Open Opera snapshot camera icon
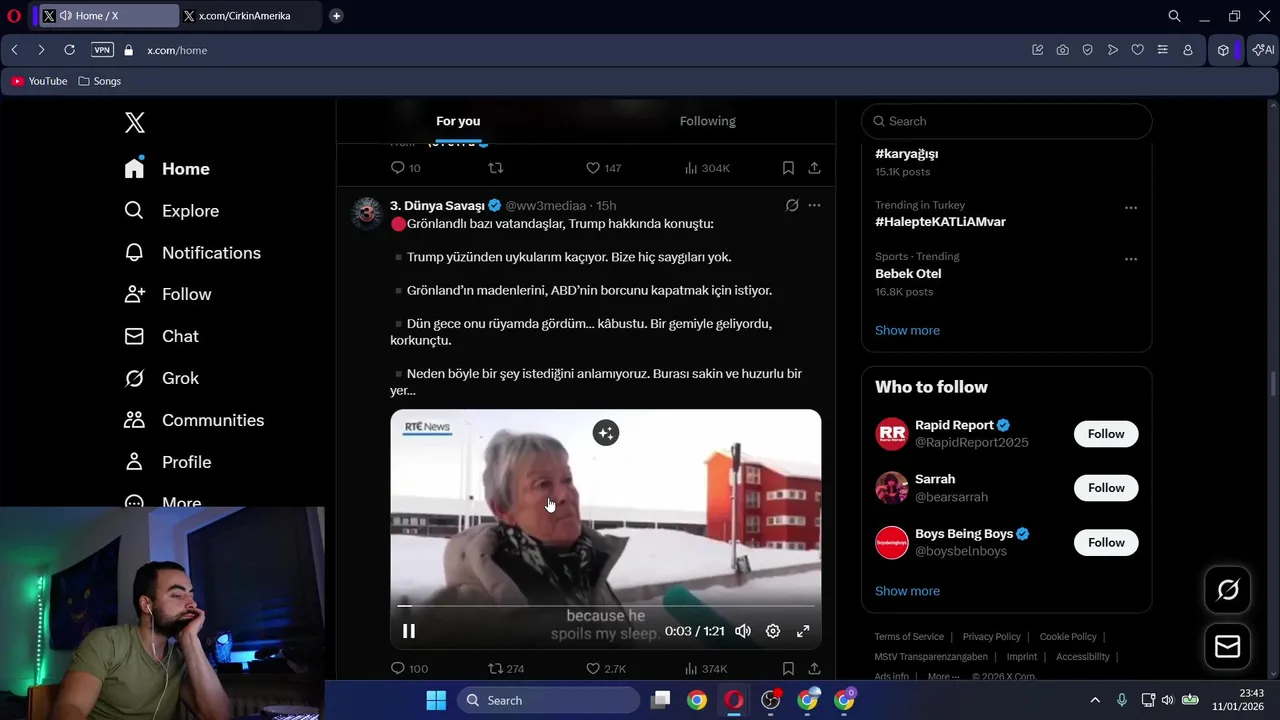Viewport: 1280px width, 720px height. pos(1062,50)
